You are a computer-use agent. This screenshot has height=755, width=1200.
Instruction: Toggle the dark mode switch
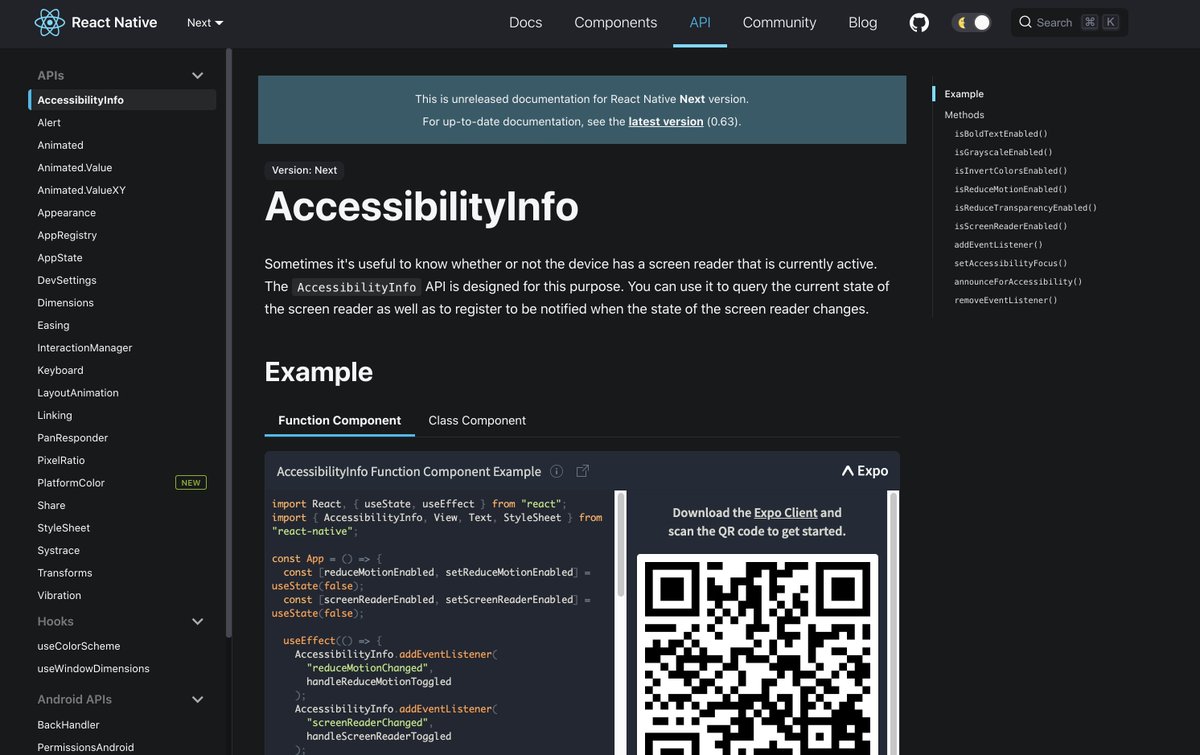971,22
